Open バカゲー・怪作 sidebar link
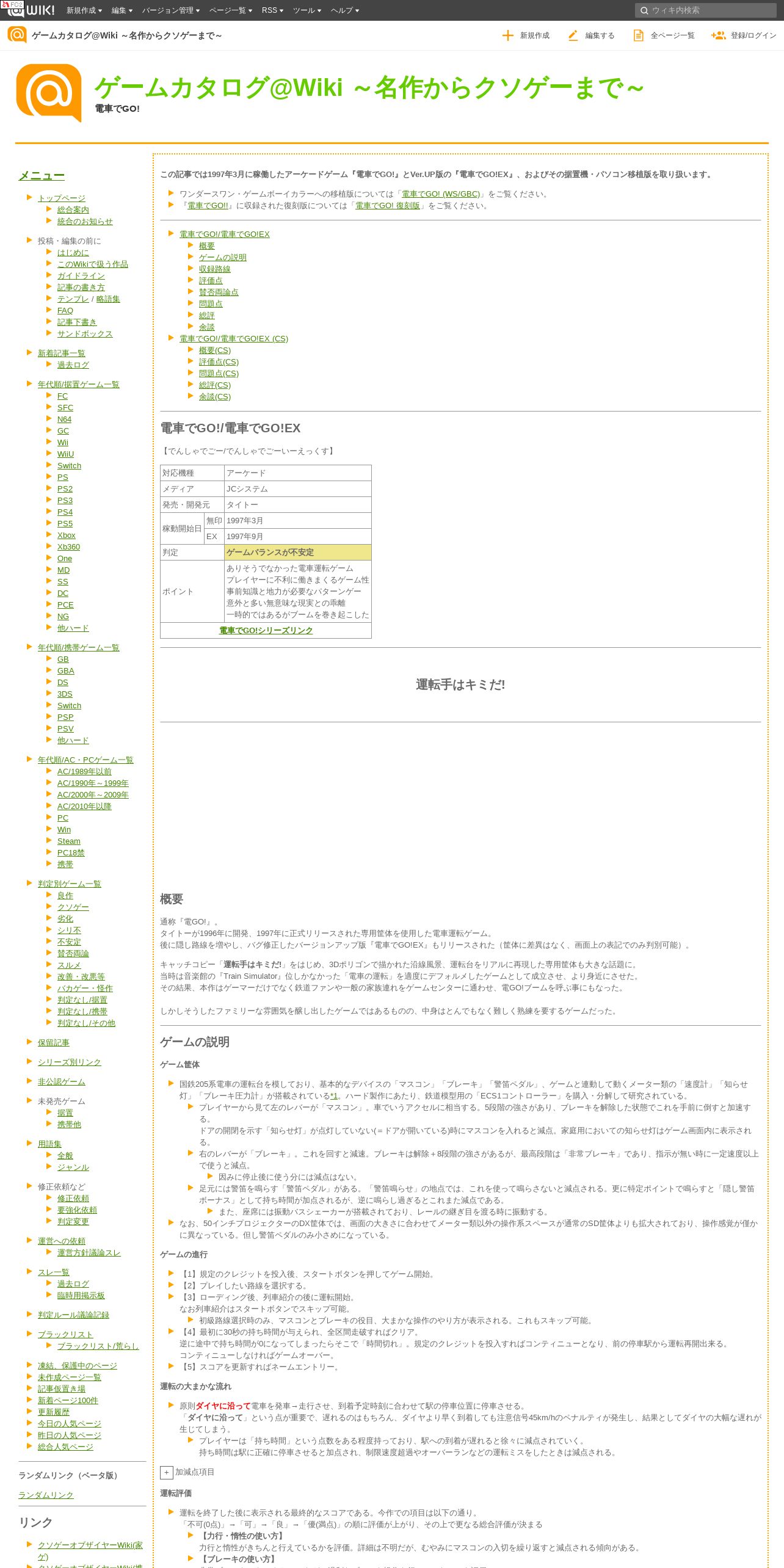The height and width of the screenshot is (1568, 784). [x=85, y=989]
